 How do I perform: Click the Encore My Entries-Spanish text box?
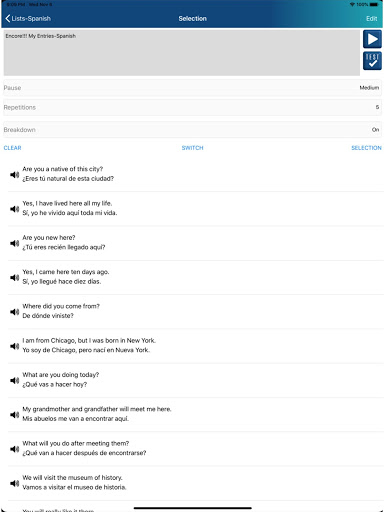point(182,53)
